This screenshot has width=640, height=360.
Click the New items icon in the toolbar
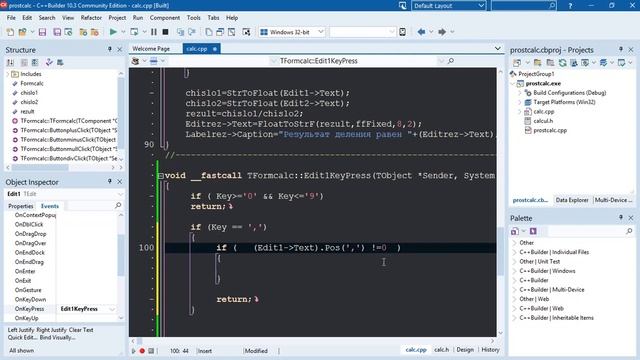point(10,32)
